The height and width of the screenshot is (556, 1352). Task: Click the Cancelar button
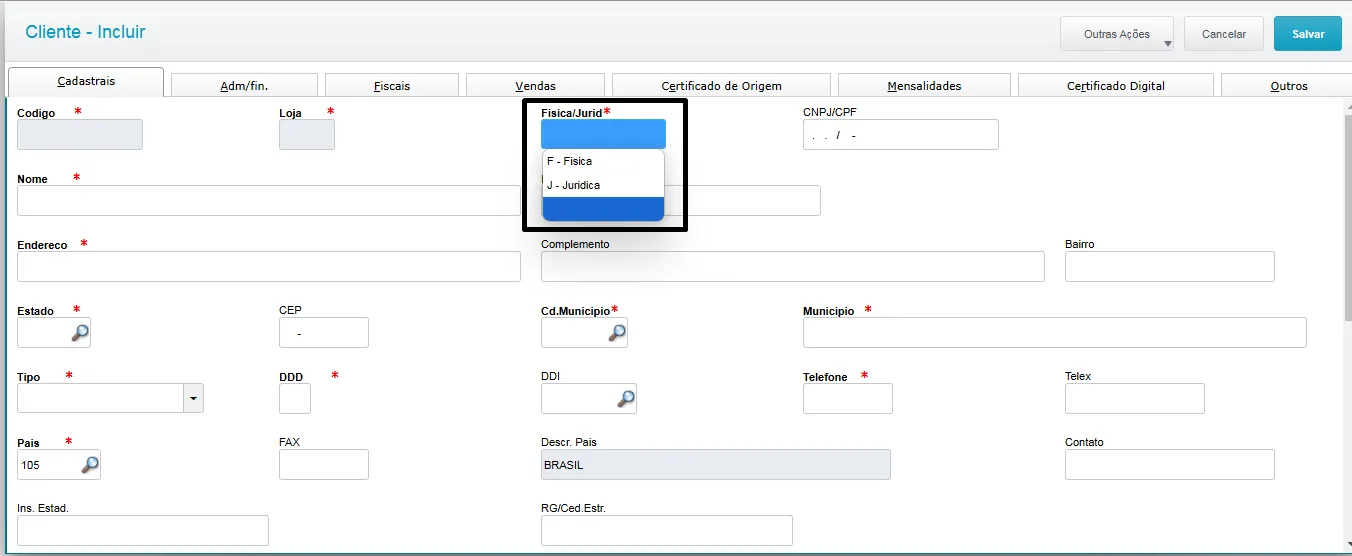(1223, 34)
